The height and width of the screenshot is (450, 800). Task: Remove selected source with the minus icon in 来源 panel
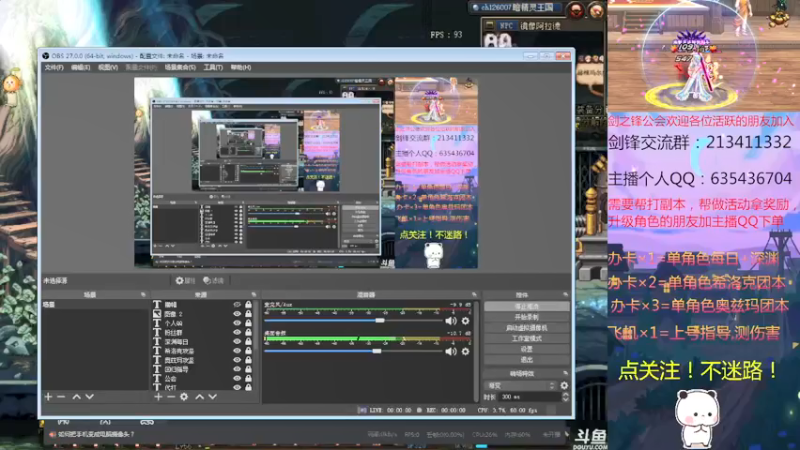coord(171,396)
